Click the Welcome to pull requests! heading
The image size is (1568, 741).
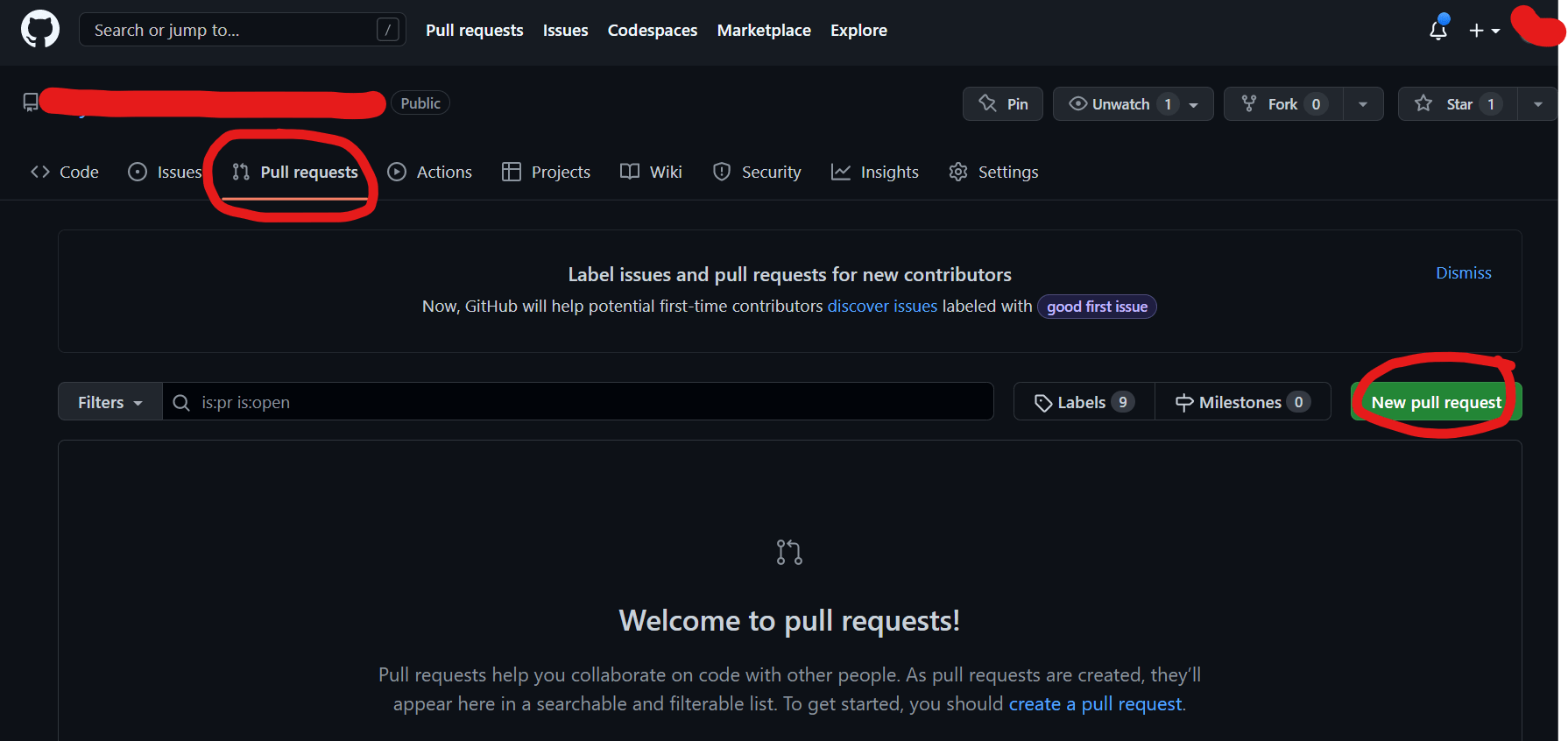pos(789,620)
